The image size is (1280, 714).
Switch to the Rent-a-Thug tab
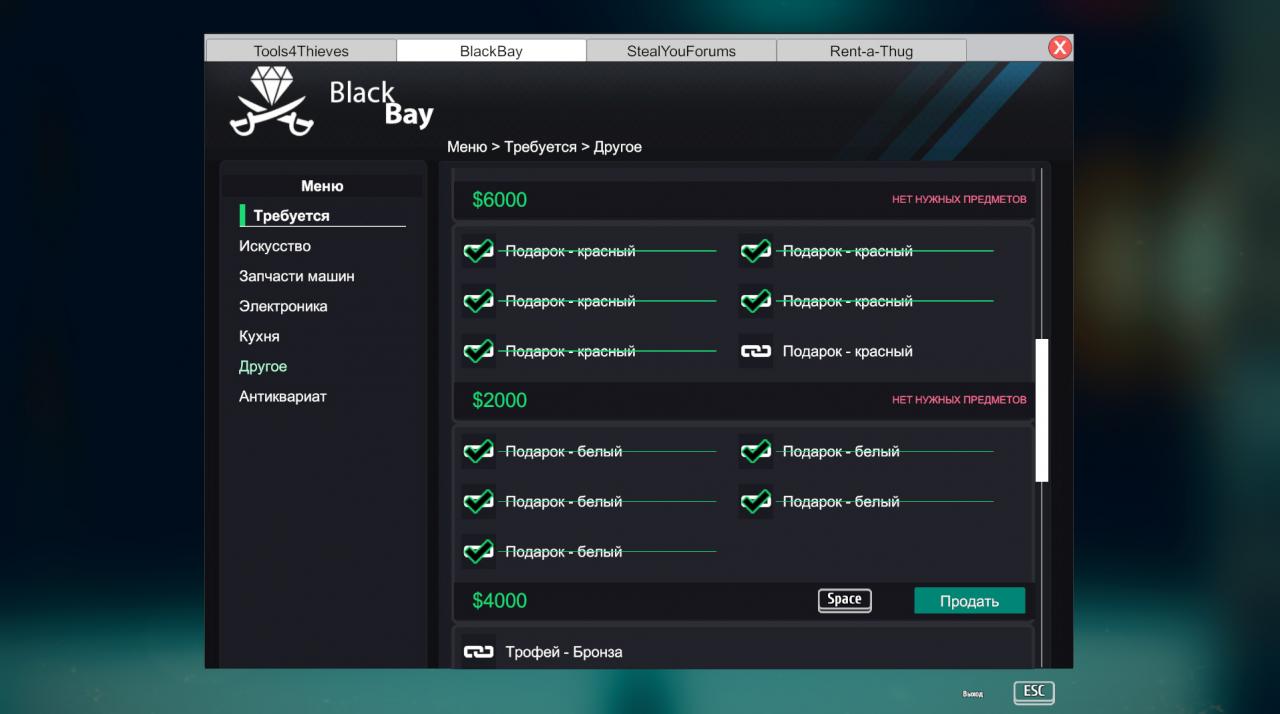pos(871,51)
